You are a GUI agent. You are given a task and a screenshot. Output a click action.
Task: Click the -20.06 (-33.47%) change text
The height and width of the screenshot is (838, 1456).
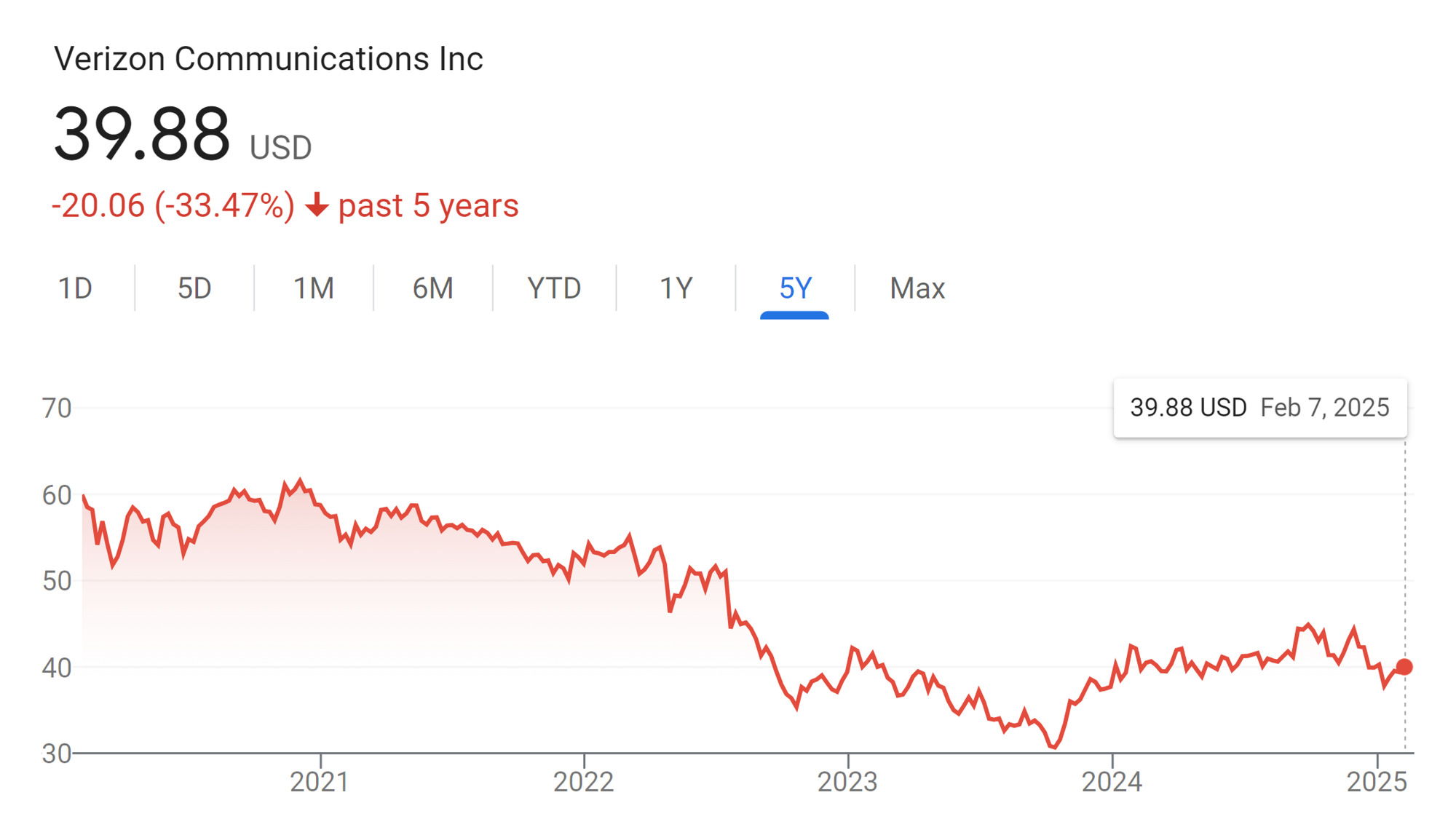(173, 205)
